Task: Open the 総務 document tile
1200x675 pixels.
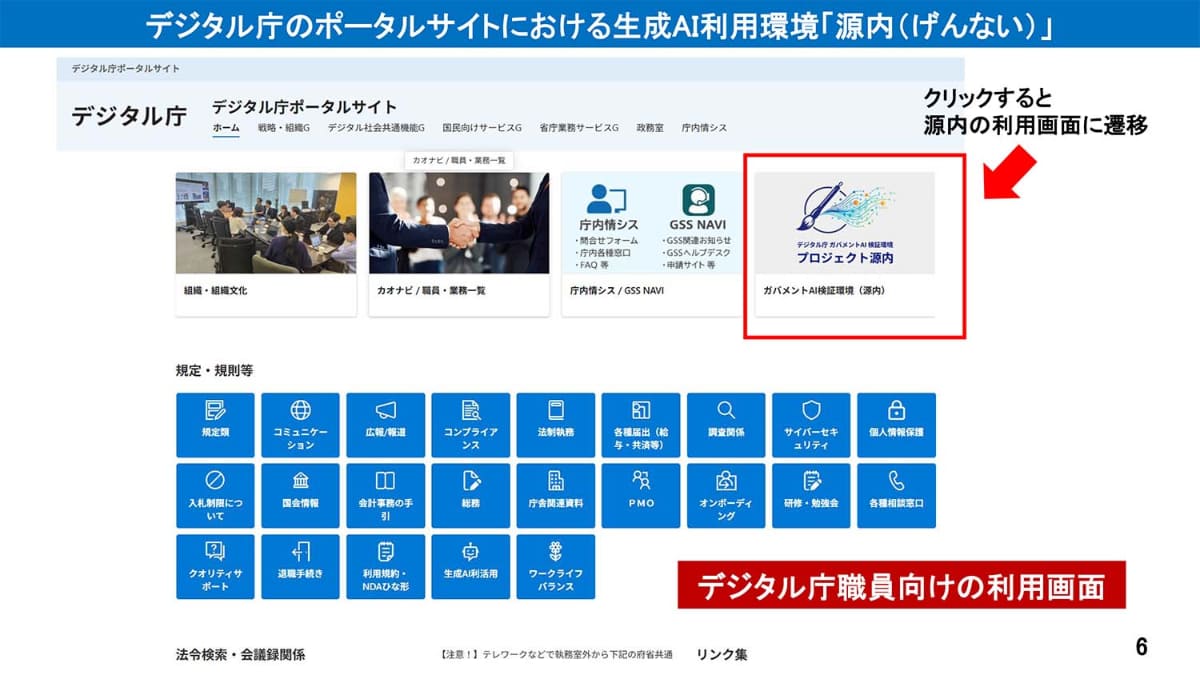Action: (471, 496)
